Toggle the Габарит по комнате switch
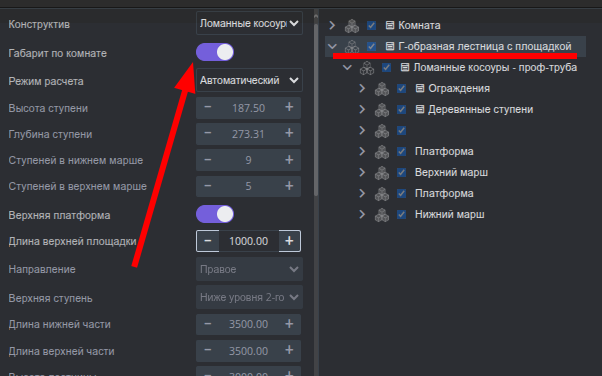The width and height of the screenshot is (602, 376). (215, 52)
